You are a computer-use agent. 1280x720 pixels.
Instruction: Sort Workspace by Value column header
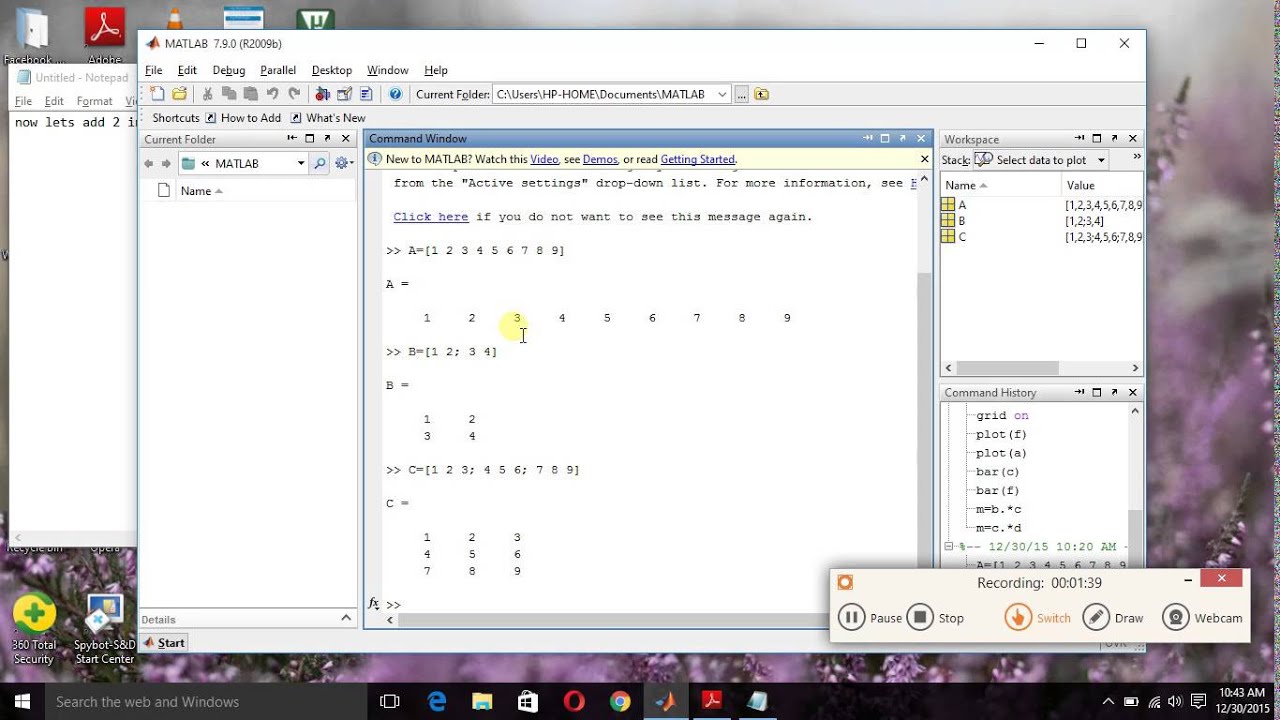tap(1101, 185)
